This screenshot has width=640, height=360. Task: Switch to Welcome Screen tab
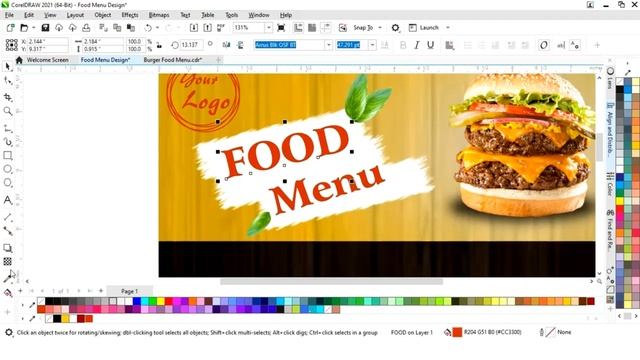[47, 60]
